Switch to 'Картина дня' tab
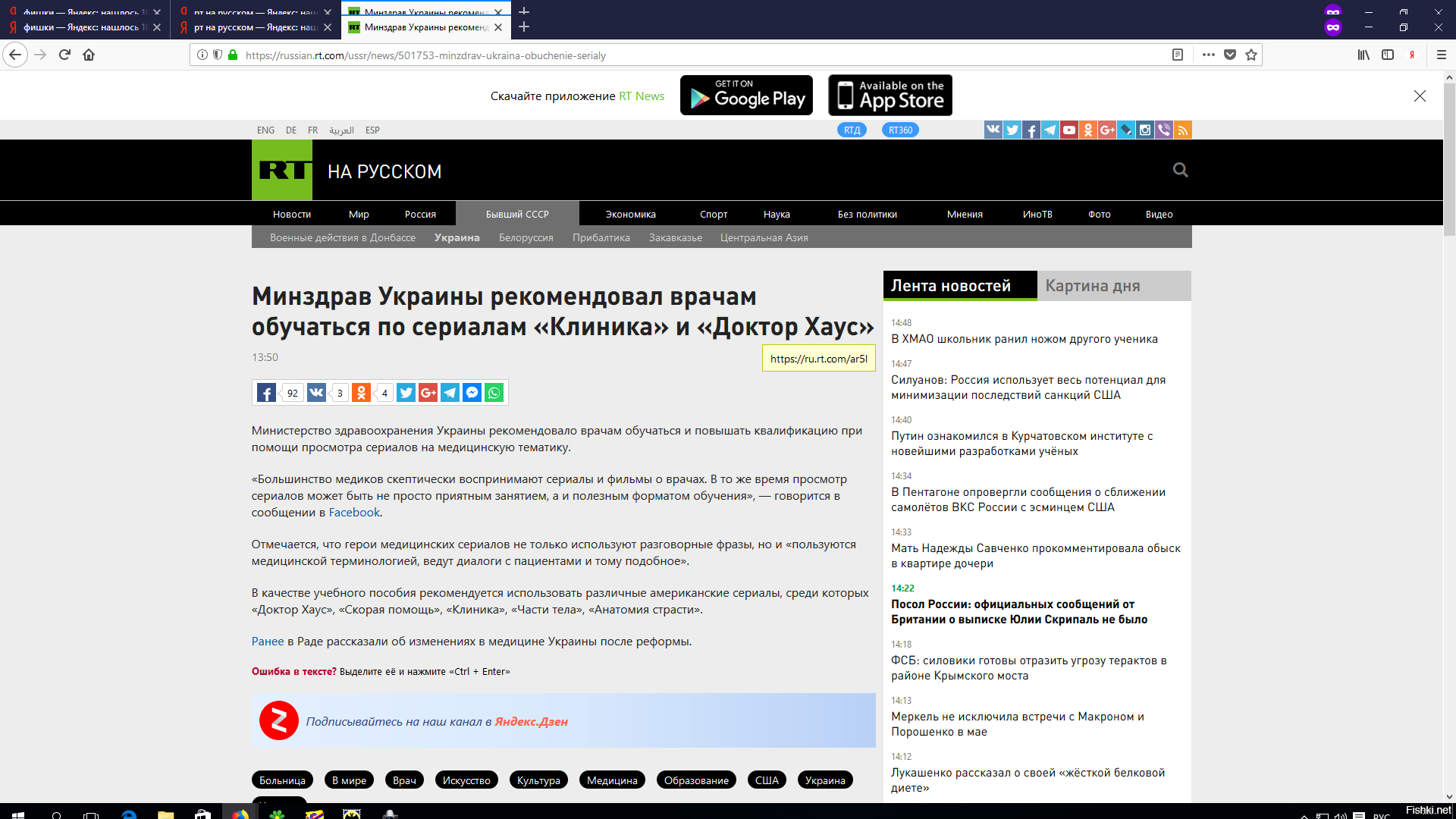 [1114, 286]
